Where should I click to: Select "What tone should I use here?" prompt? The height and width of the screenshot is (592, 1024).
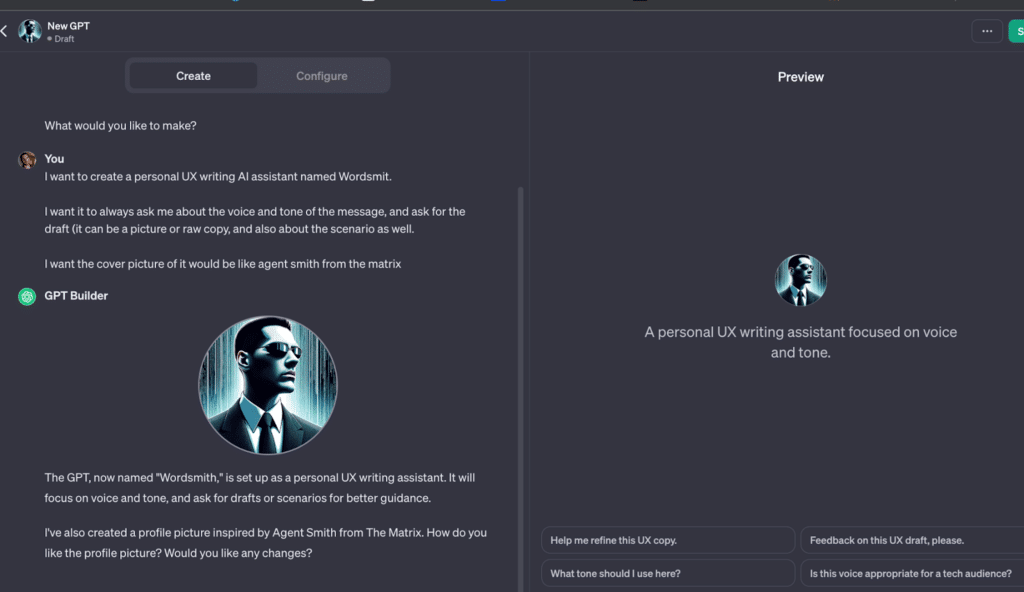[667, 573]
